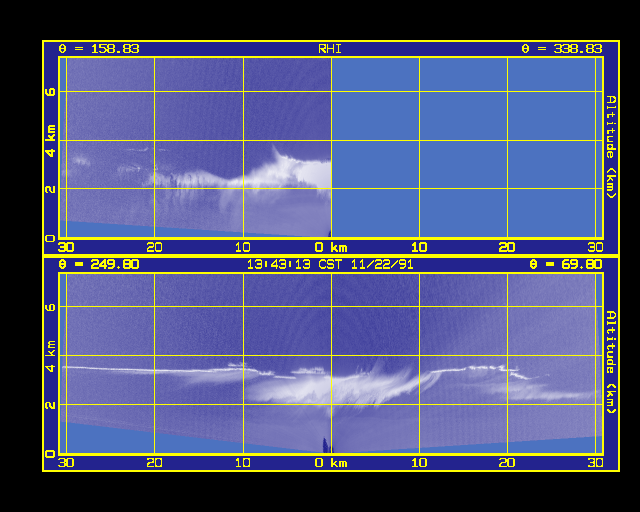Click the '4 km' altitude tick of the lower panel
The height and width of the screenshot is (512, 640).
click(x=50, y=356)
